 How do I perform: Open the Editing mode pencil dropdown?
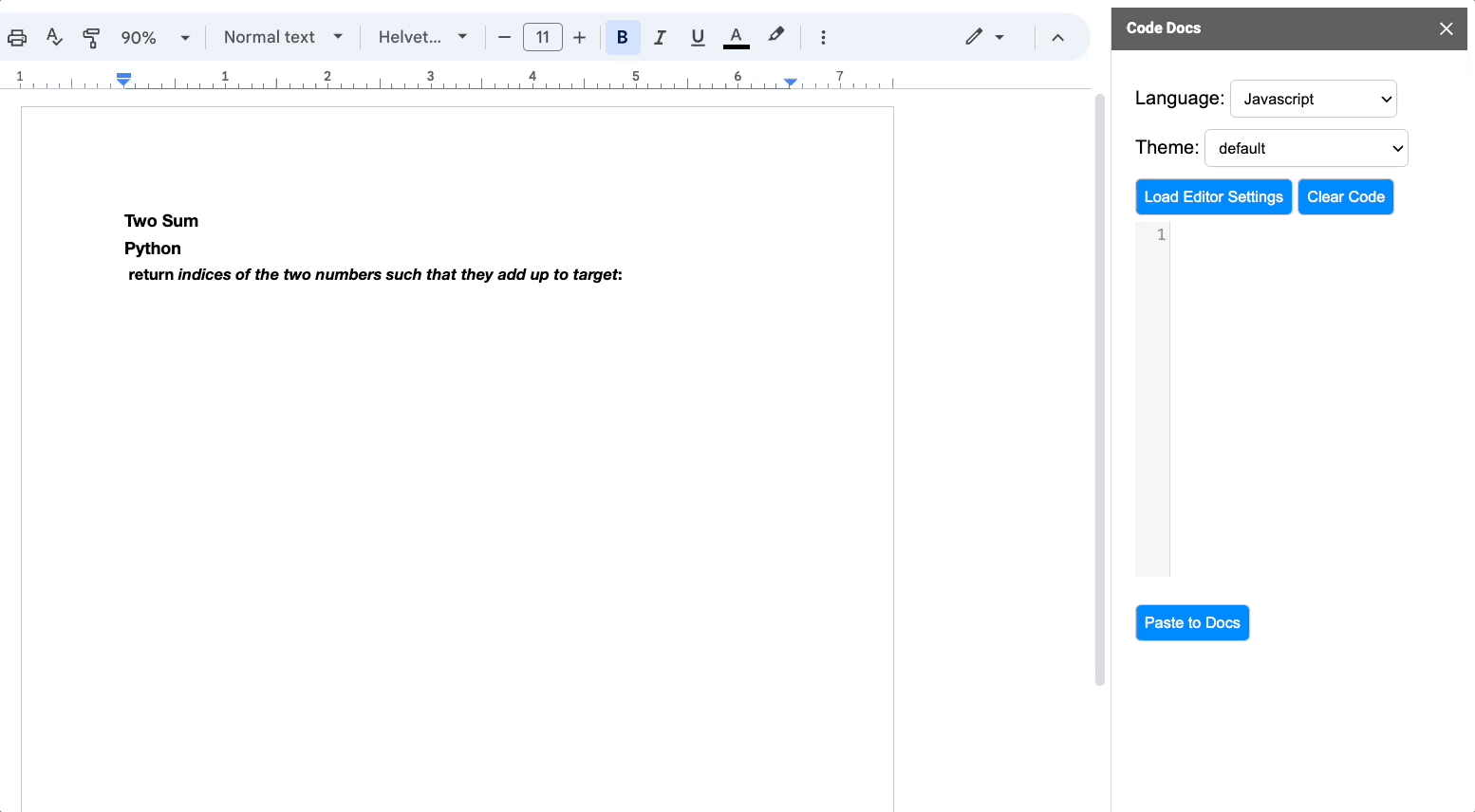pyautogui.click(x=984, y=38)
